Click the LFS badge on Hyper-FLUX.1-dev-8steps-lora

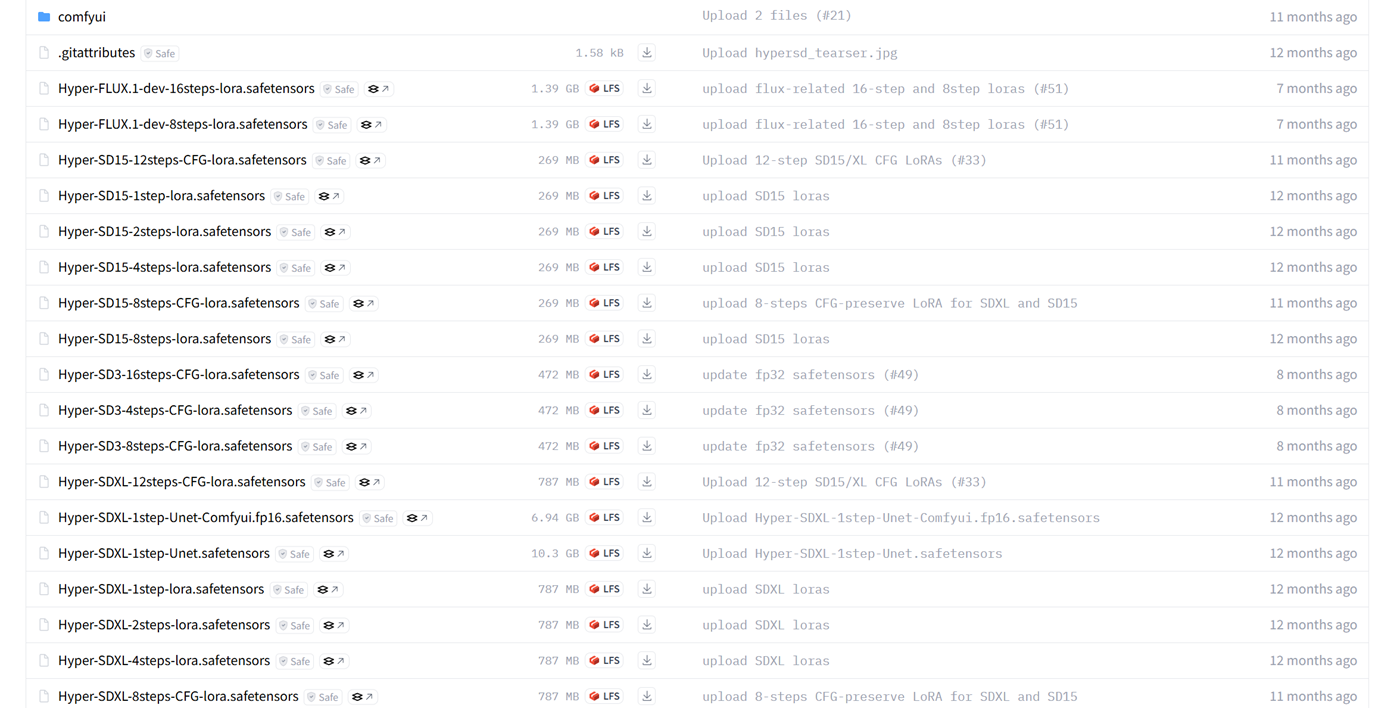point(605,124)
